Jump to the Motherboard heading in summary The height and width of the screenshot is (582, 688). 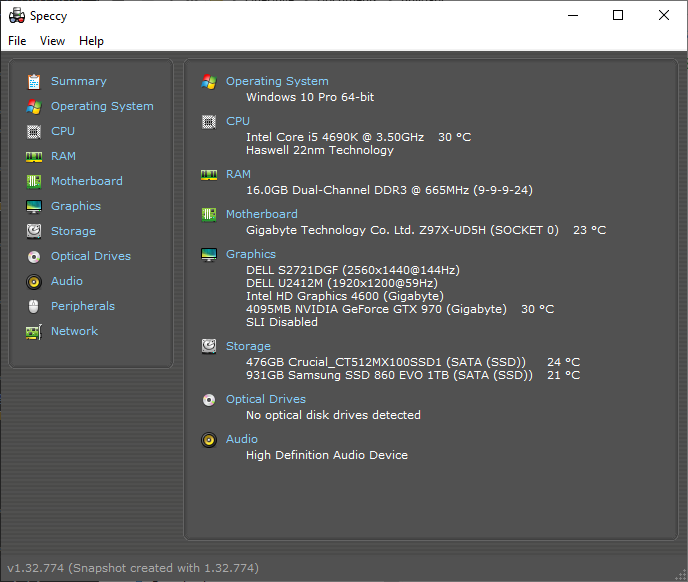[x=261, y=214]
